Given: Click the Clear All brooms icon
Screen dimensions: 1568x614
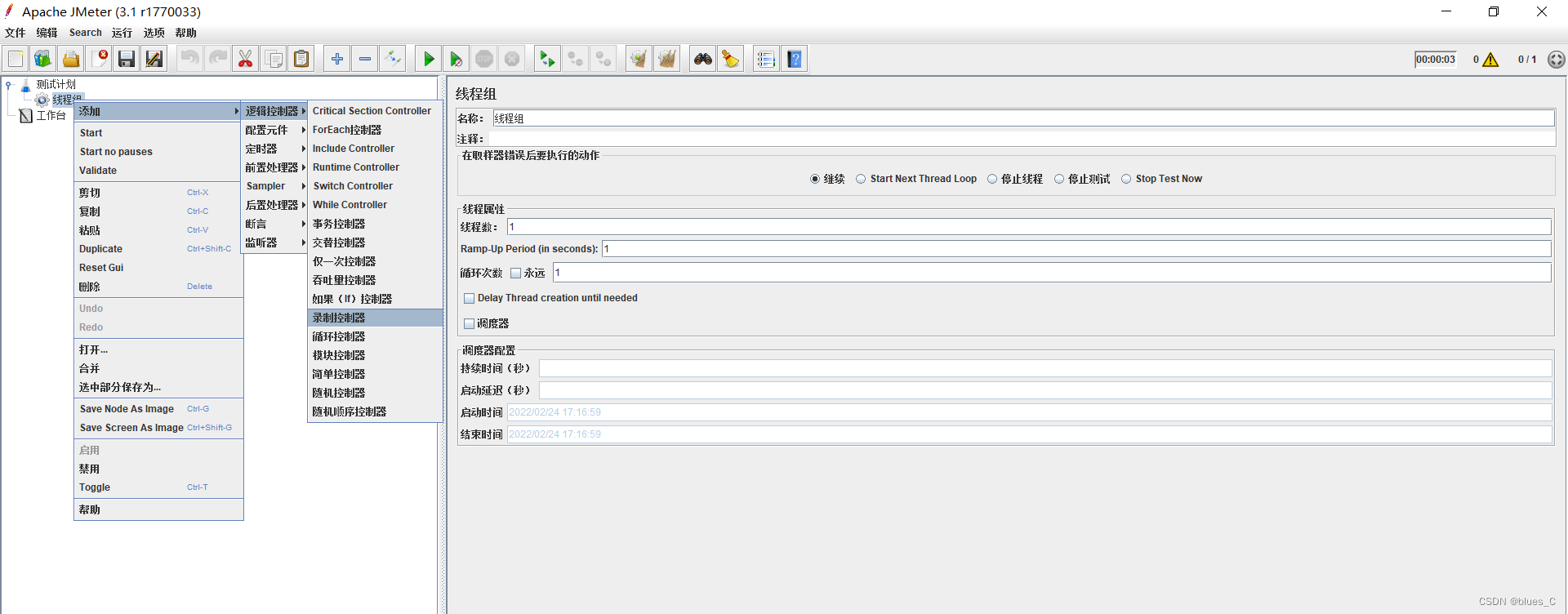Looking at the screenshot, I should point(666,59).
